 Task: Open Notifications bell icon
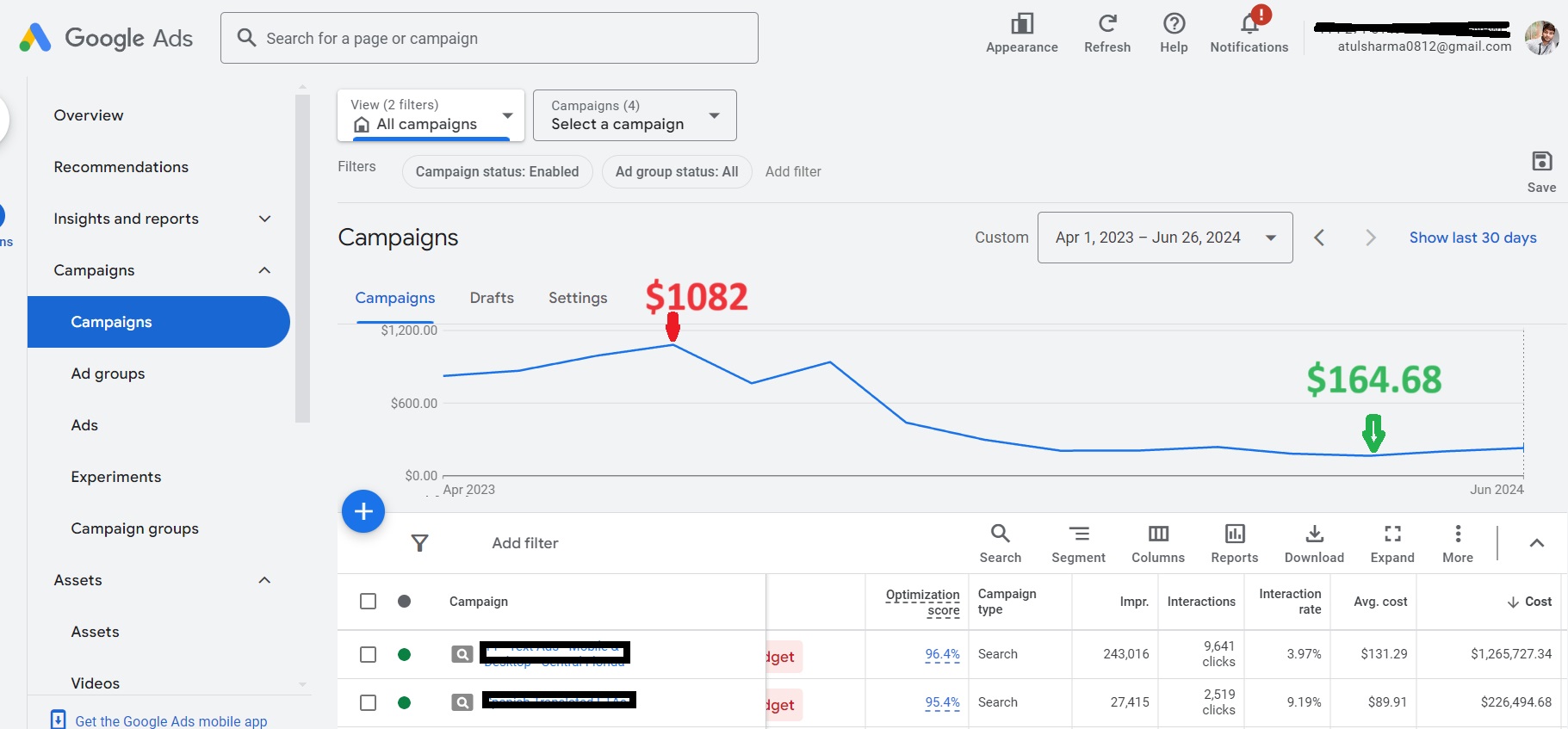click(x=1249, y=24)
